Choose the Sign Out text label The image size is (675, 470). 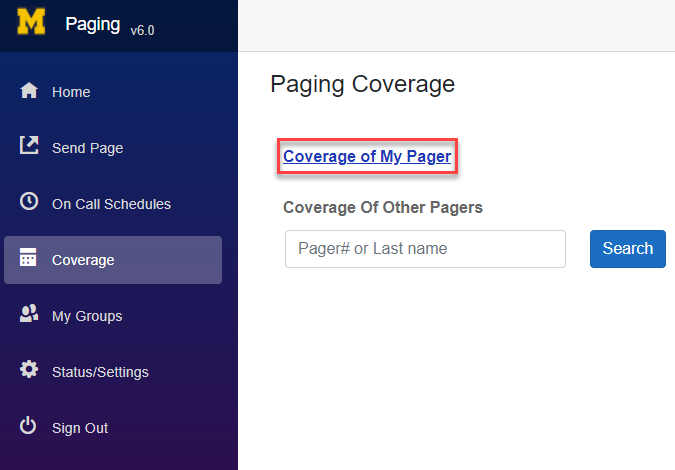pyautogui.click(x=80, y=428)
